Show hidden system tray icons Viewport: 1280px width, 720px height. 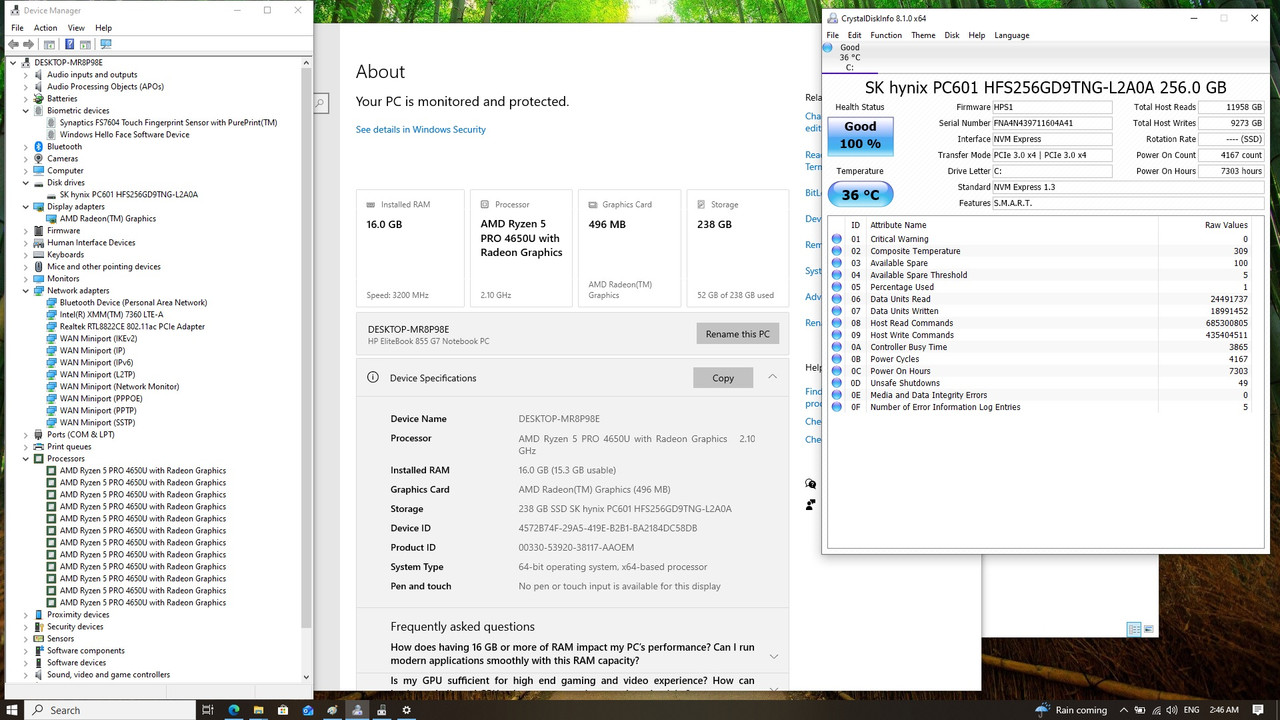click(x=1125, y=710)
